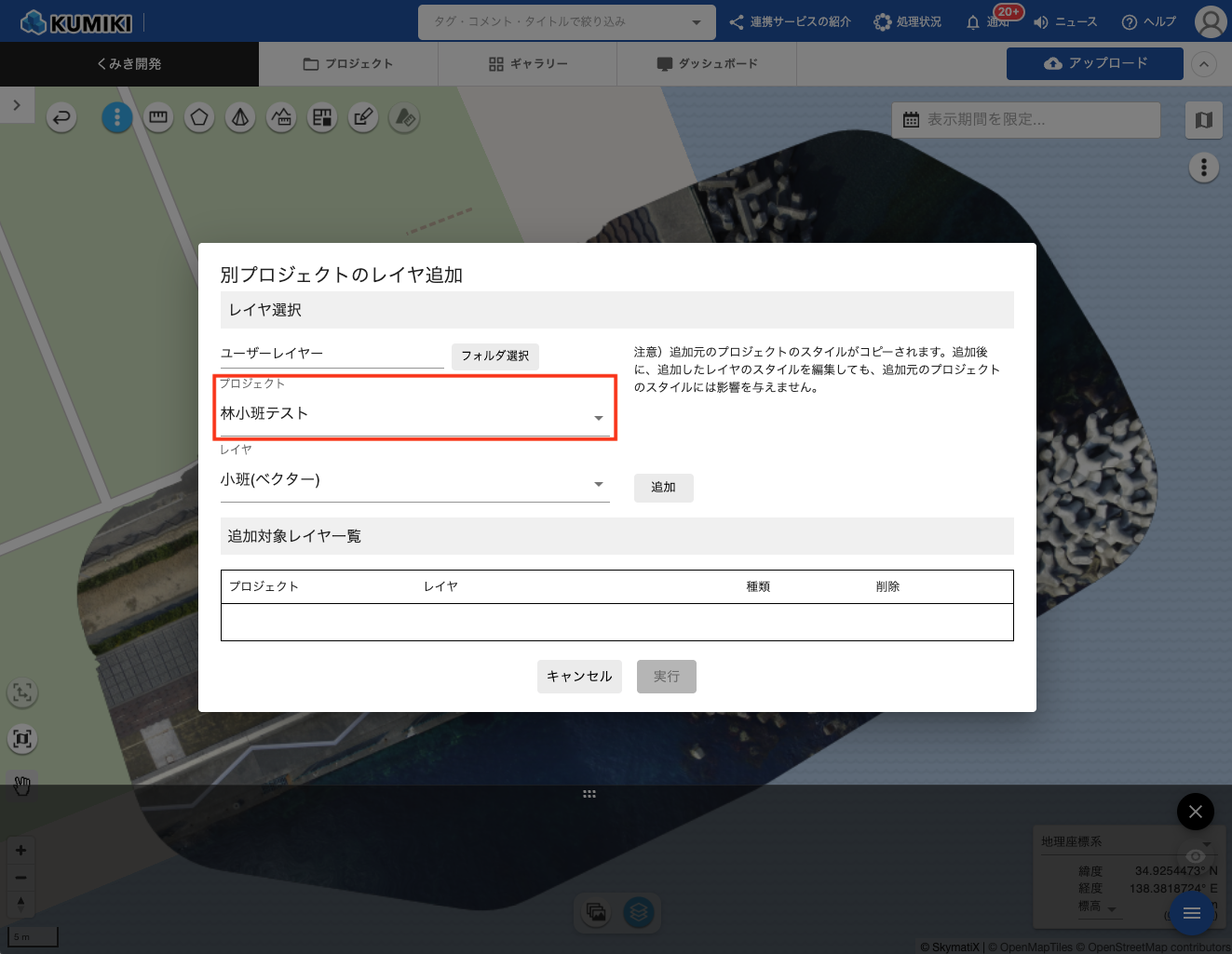Screen dimensions: 1232x954
Task: Click the フォルダ選択 button
Action: (494, 356)
